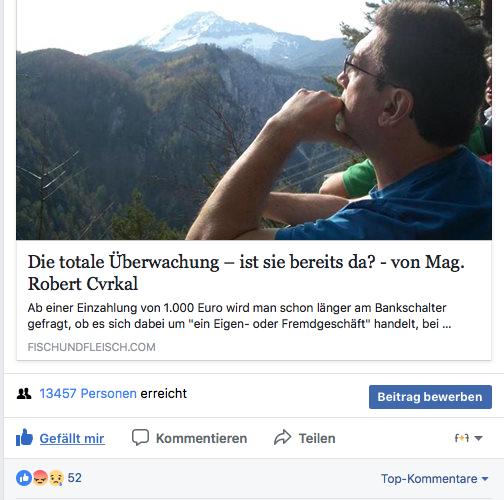Click the blue like reaction emoji
Image resolution: width=504 pixels, height=500 pixels.
[x=24, y=478]
